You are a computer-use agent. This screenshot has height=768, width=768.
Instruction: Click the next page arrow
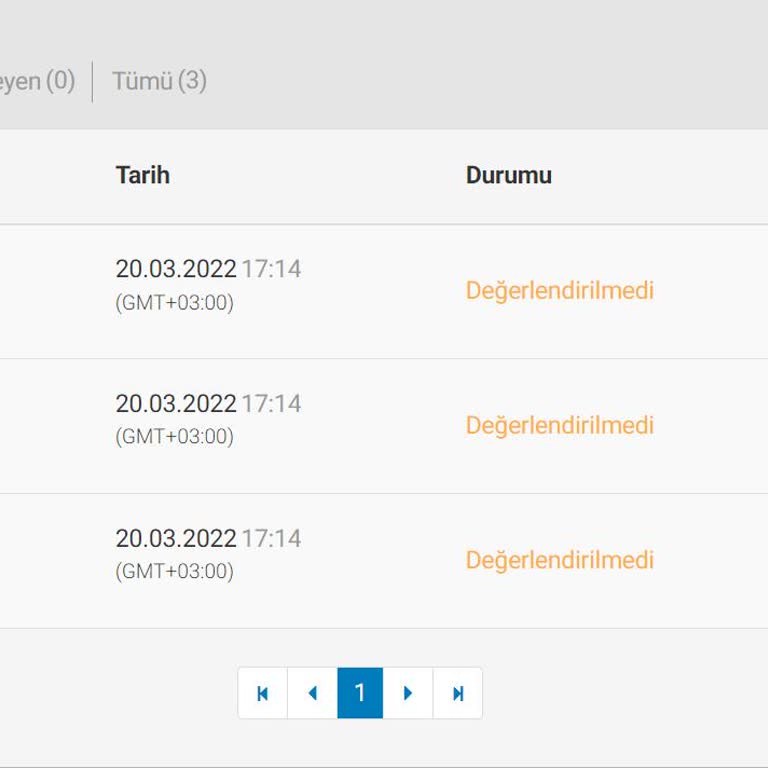coord(408,693)
